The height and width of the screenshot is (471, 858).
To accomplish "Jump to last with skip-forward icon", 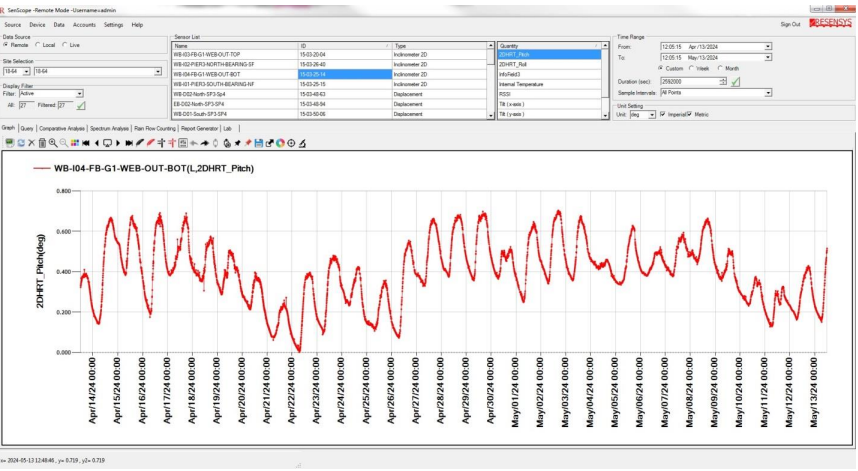I will coord(129,143).
